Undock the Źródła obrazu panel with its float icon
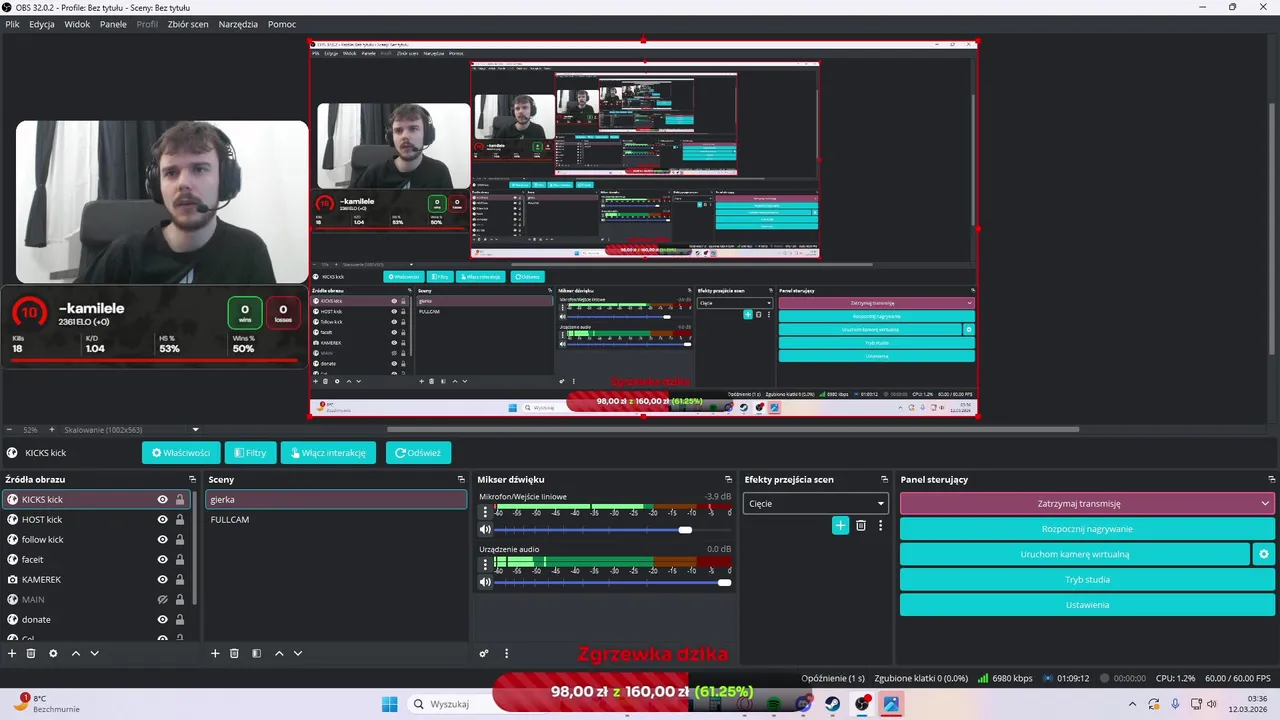Viewport: 1280px width, 720px height. 192,480
